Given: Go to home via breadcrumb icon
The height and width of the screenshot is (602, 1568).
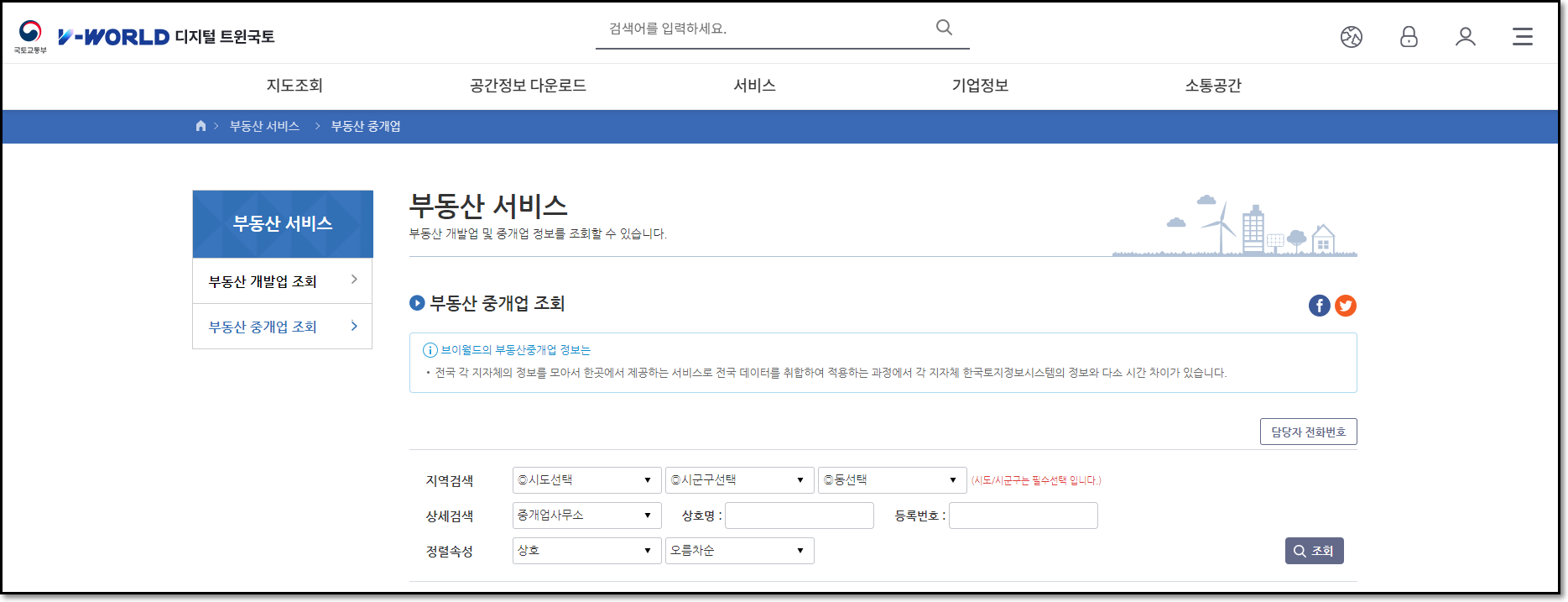Looking at the screenshot, I should pos(201,126).
